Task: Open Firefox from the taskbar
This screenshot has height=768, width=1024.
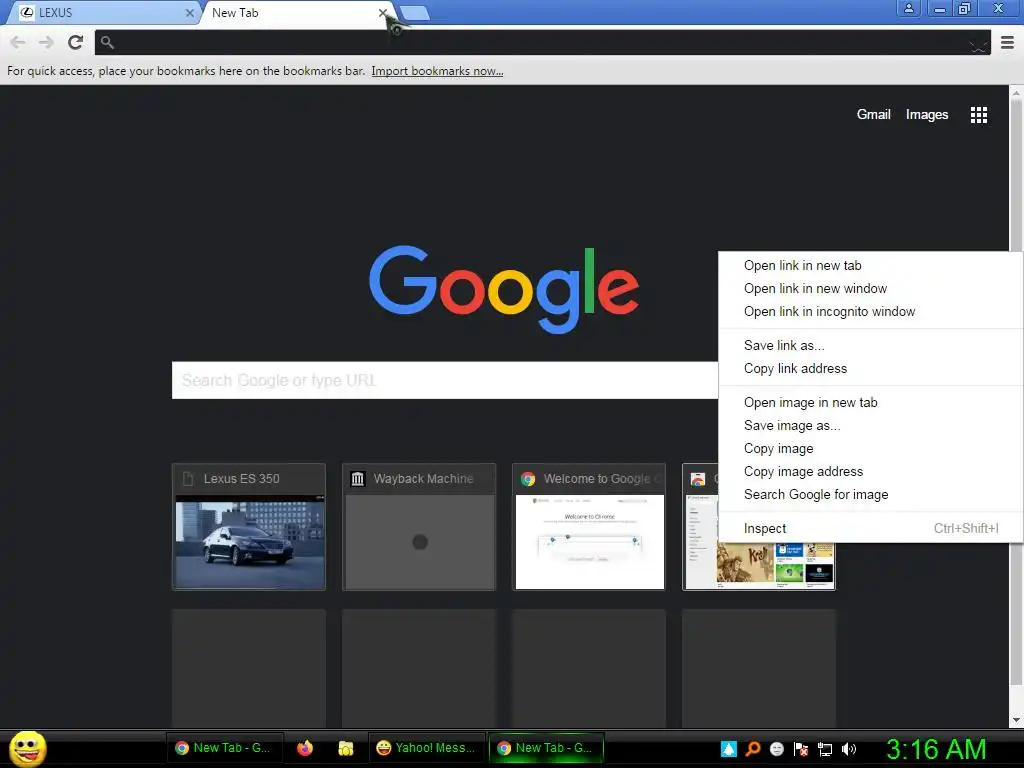Action: tap(304, 748)
